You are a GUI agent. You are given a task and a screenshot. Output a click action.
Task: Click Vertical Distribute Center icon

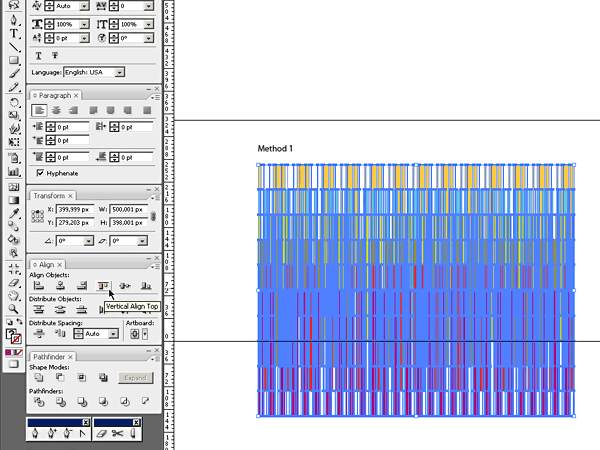pos(60,309)
